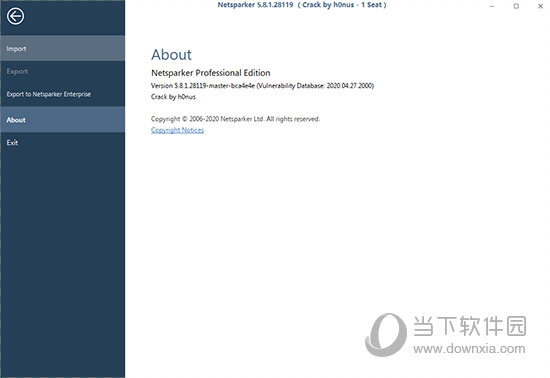Select Exit in the sidebar
This screenshot has width=550, height=378.
[x=62, y=143]
